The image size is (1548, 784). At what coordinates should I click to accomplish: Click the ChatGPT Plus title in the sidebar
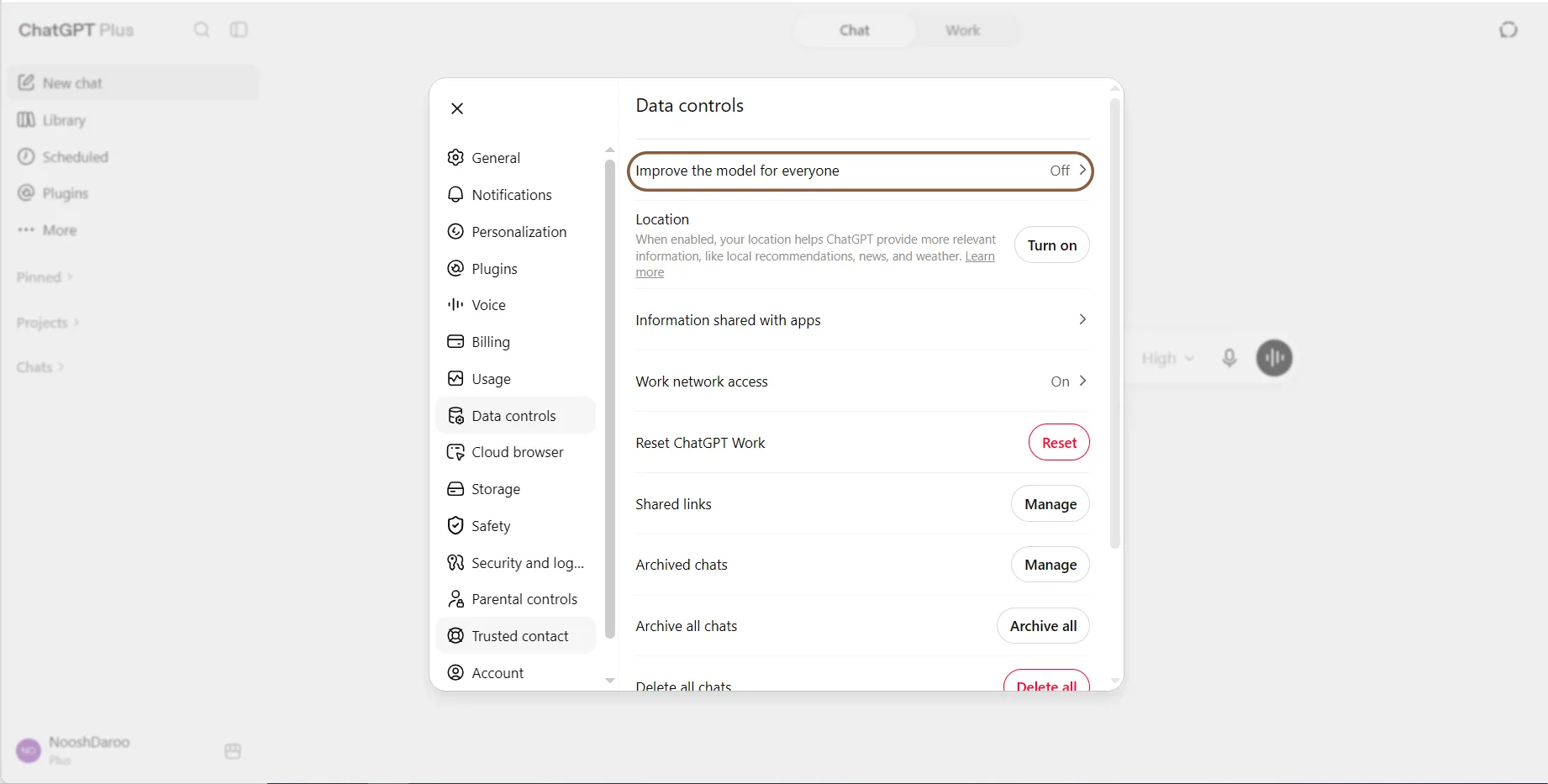[76, 30]
